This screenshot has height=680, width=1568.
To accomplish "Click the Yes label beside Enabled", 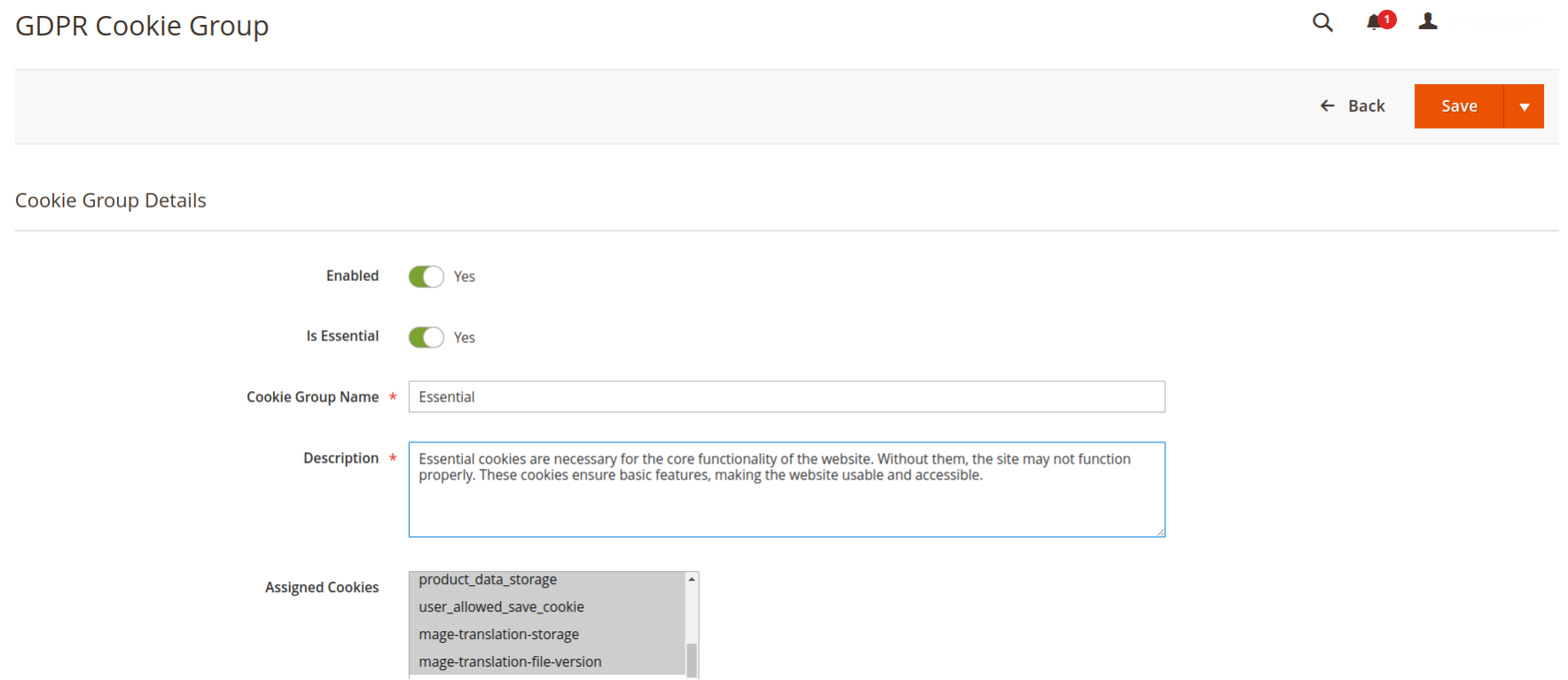I will [464, 277].
